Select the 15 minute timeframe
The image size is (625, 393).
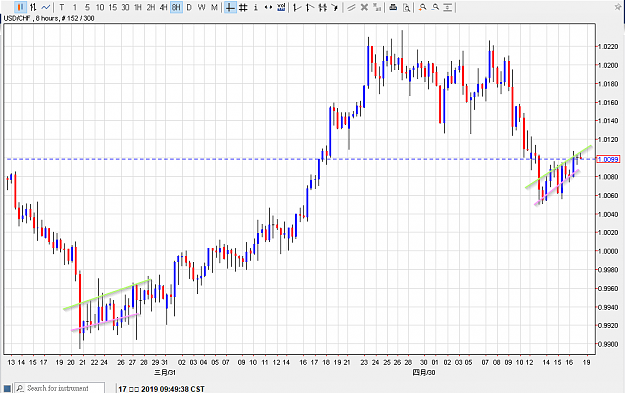pyautogui.click(x=113, y=7)
